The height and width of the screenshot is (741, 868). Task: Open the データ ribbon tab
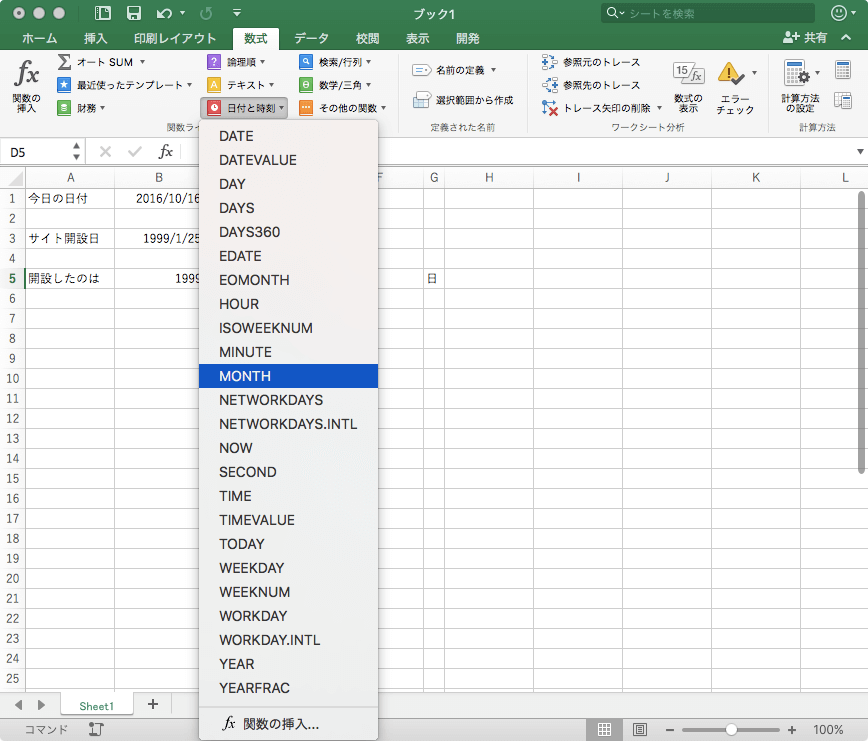(311, 38)
